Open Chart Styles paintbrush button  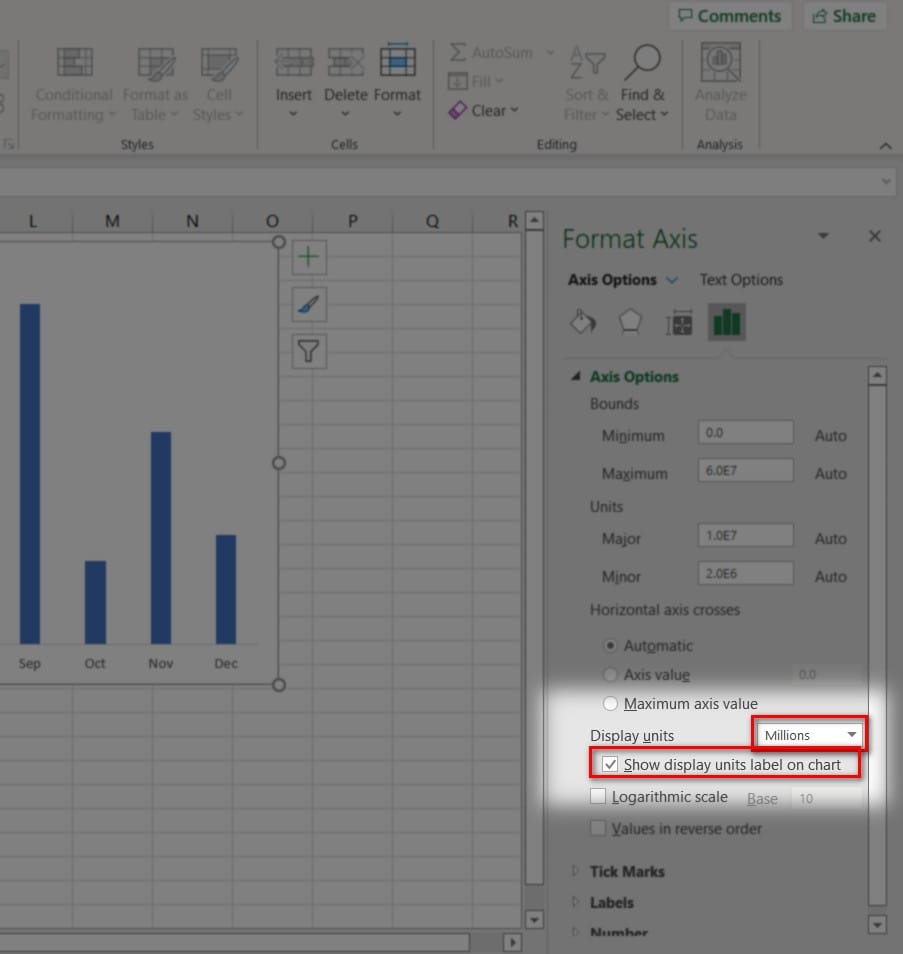point(309,304)
